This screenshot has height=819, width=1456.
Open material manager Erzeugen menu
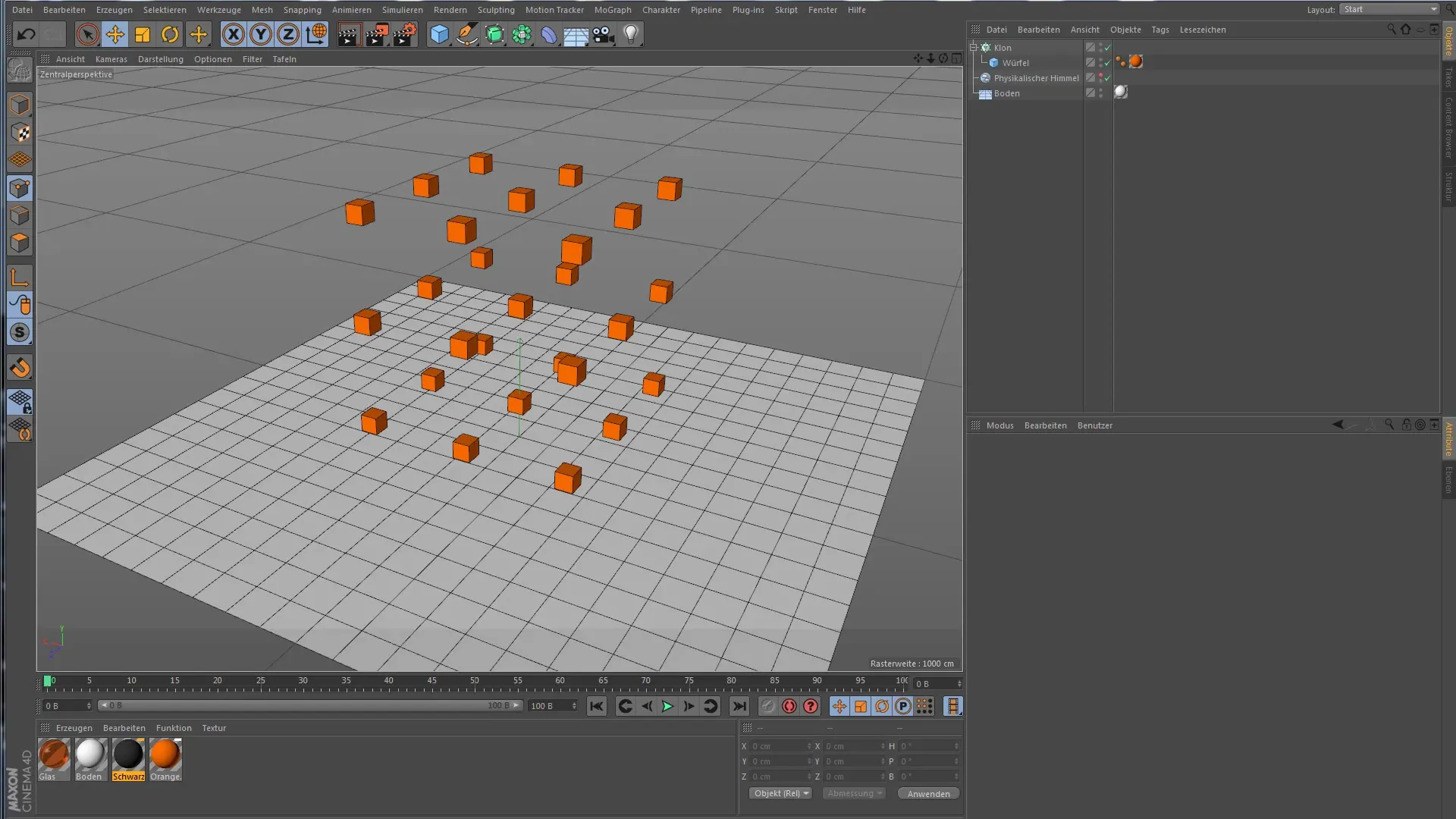tap(74, 728)
